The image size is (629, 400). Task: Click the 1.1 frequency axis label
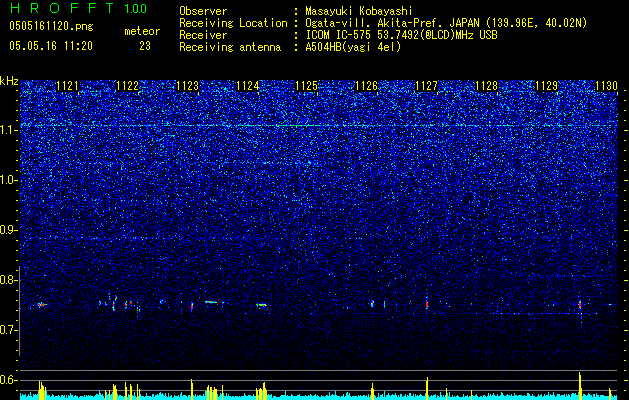tap(9, 130)
